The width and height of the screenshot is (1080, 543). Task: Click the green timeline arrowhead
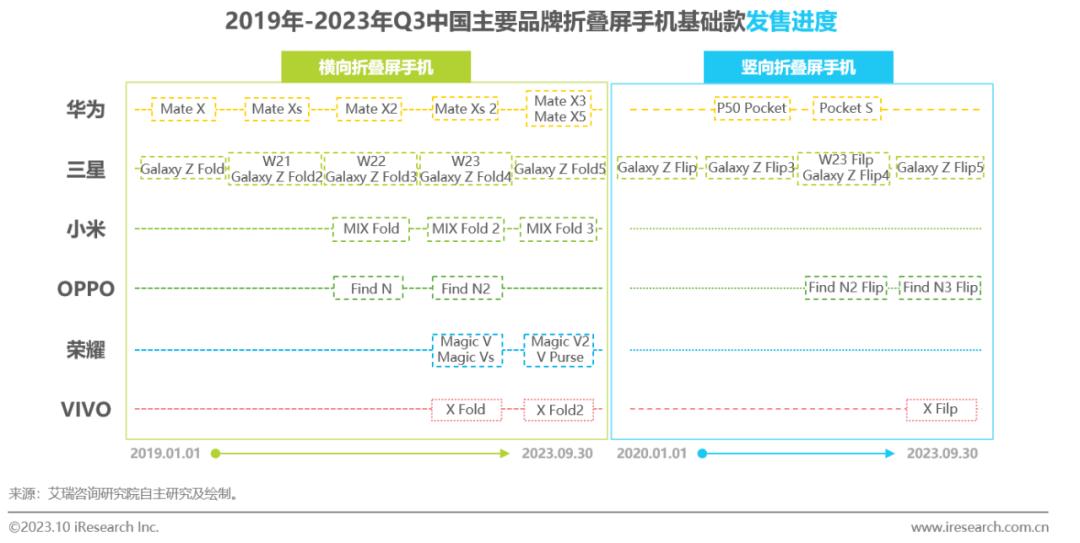(x=505, y=453)
